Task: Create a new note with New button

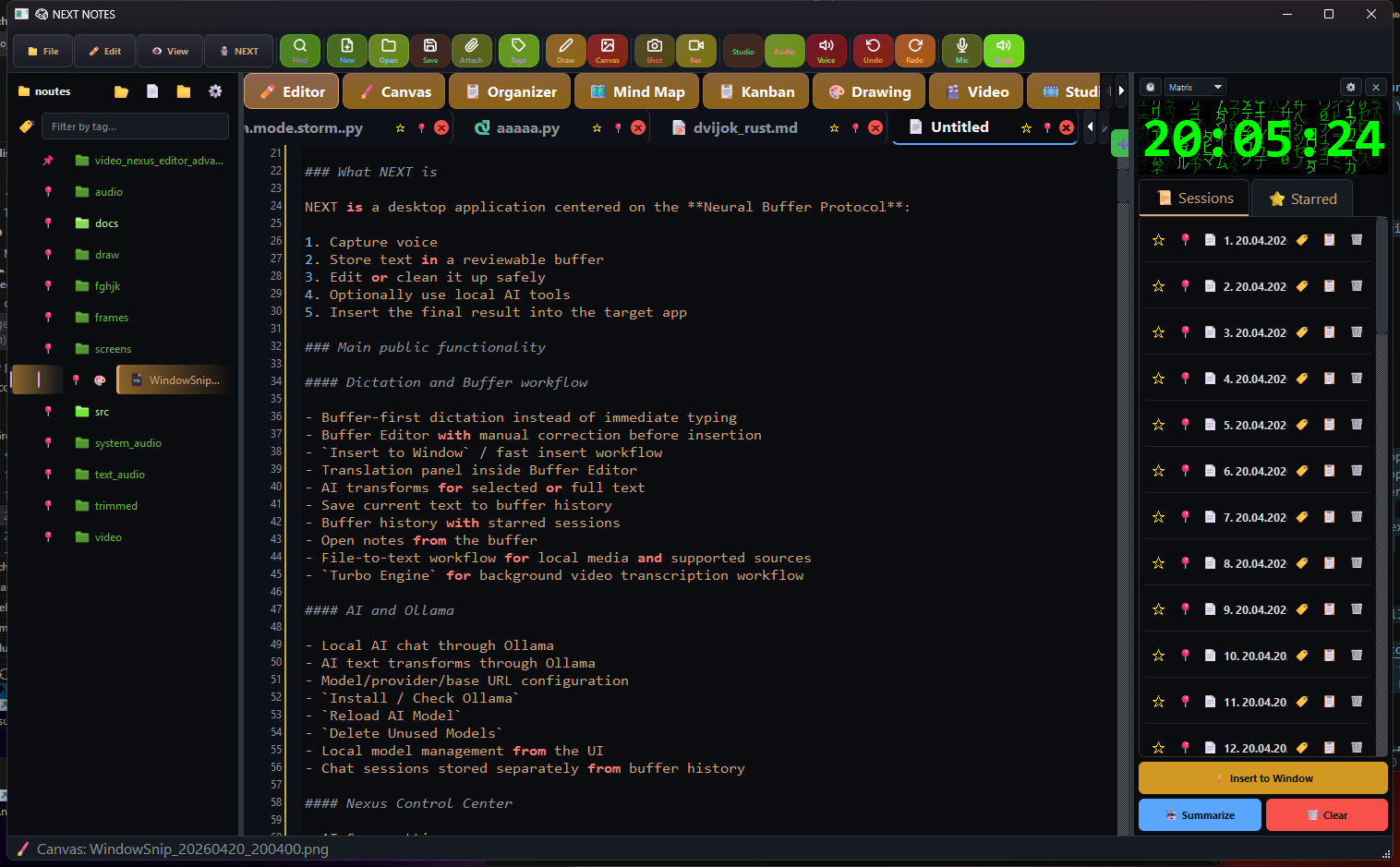Action: point(347,50)
